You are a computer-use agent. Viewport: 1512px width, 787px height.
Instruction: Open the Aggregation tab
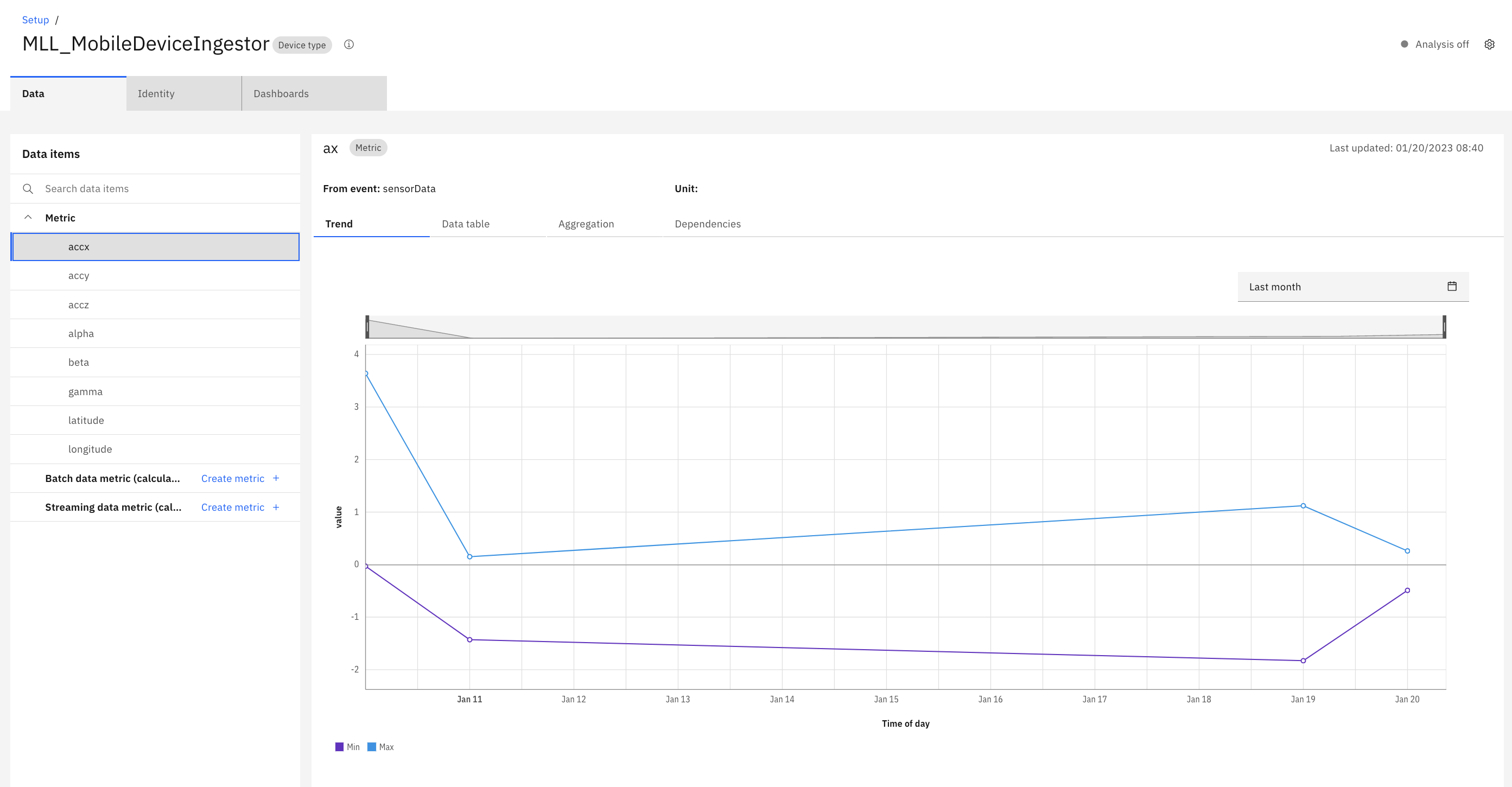[x=604, y=224]
